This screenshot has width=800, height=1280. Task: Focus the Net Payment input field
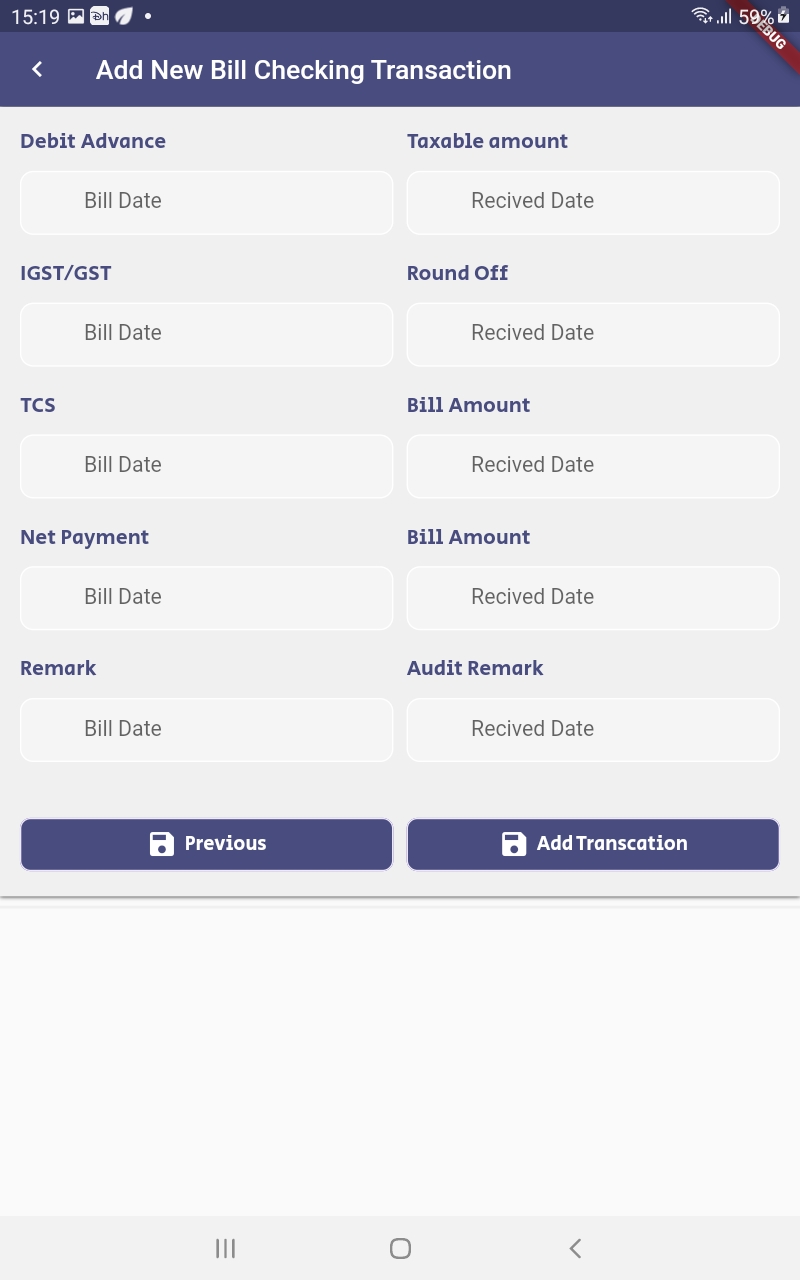pos(207,598)
